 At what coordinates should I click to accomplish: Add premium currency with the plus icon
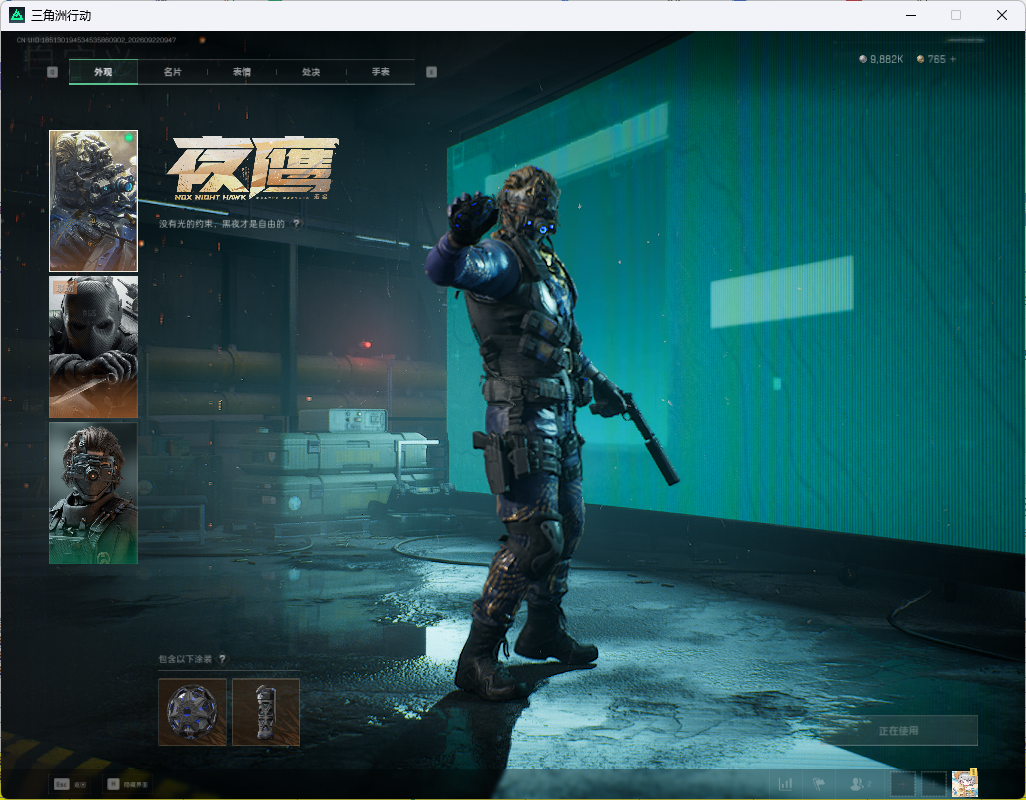tap(953, 59)
